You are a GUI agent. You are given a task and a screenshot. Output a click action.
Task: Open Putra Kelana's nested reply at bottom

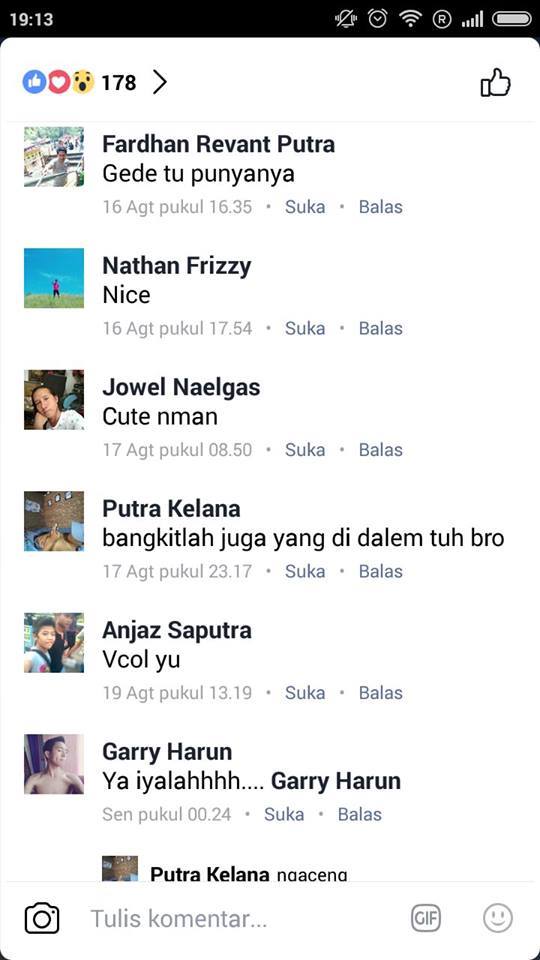[x=249, y=873]
